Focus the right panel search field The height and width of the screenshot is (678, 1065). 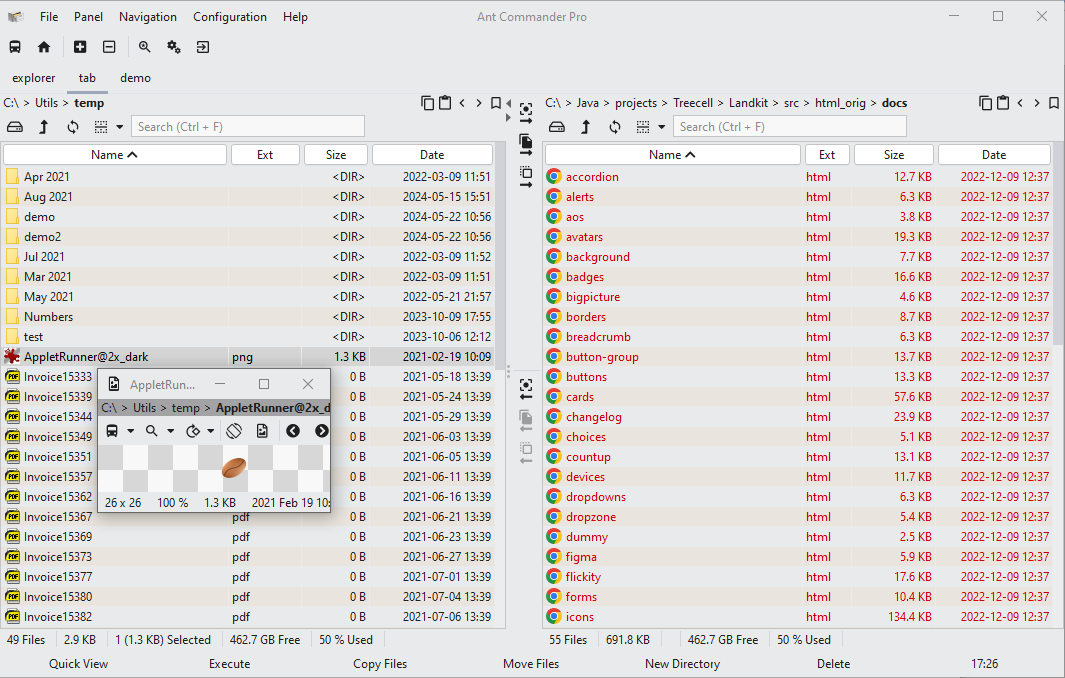[790, 127]
